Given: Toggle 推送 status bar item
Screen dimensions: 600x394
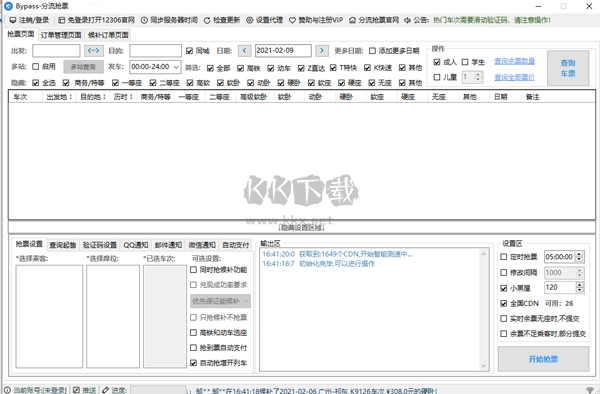Looking at the screenshot, I should pos(84,390).
